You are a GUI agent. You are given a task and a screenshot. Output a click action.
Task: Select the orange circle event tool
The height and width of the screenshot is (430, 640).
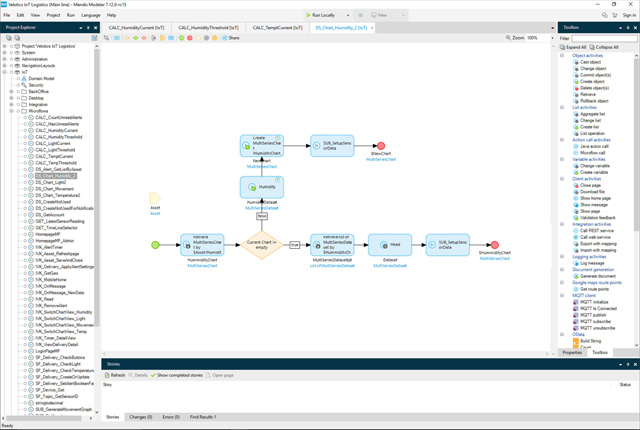click(x=215, y=38)
